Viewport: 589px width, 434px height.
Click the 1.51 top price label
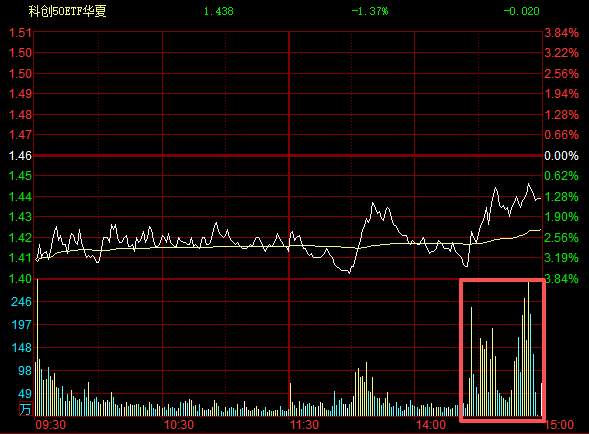(x=20, y=33)
